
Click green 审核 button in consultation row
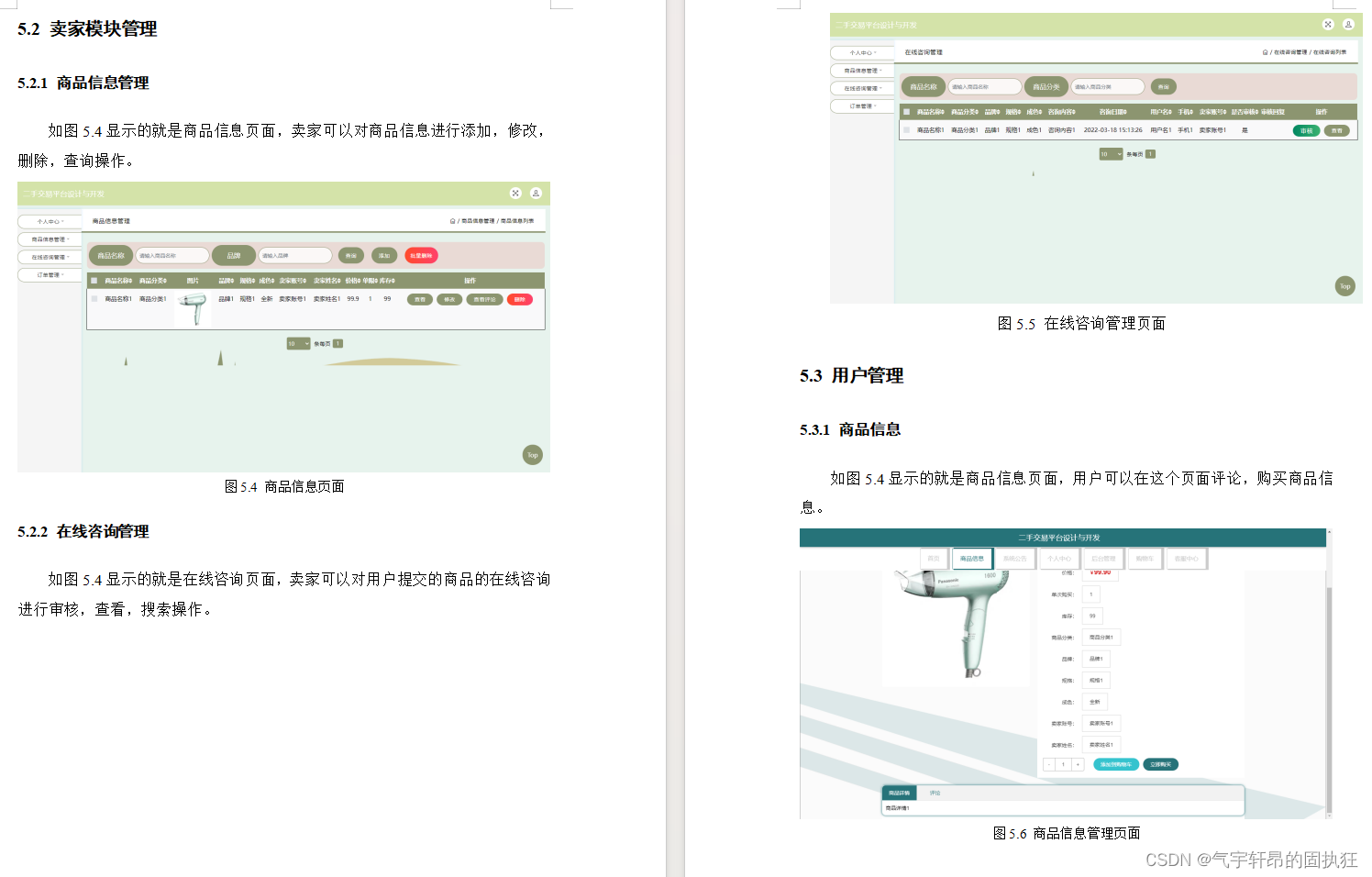pyautogui.click(x=1306, y=130)
